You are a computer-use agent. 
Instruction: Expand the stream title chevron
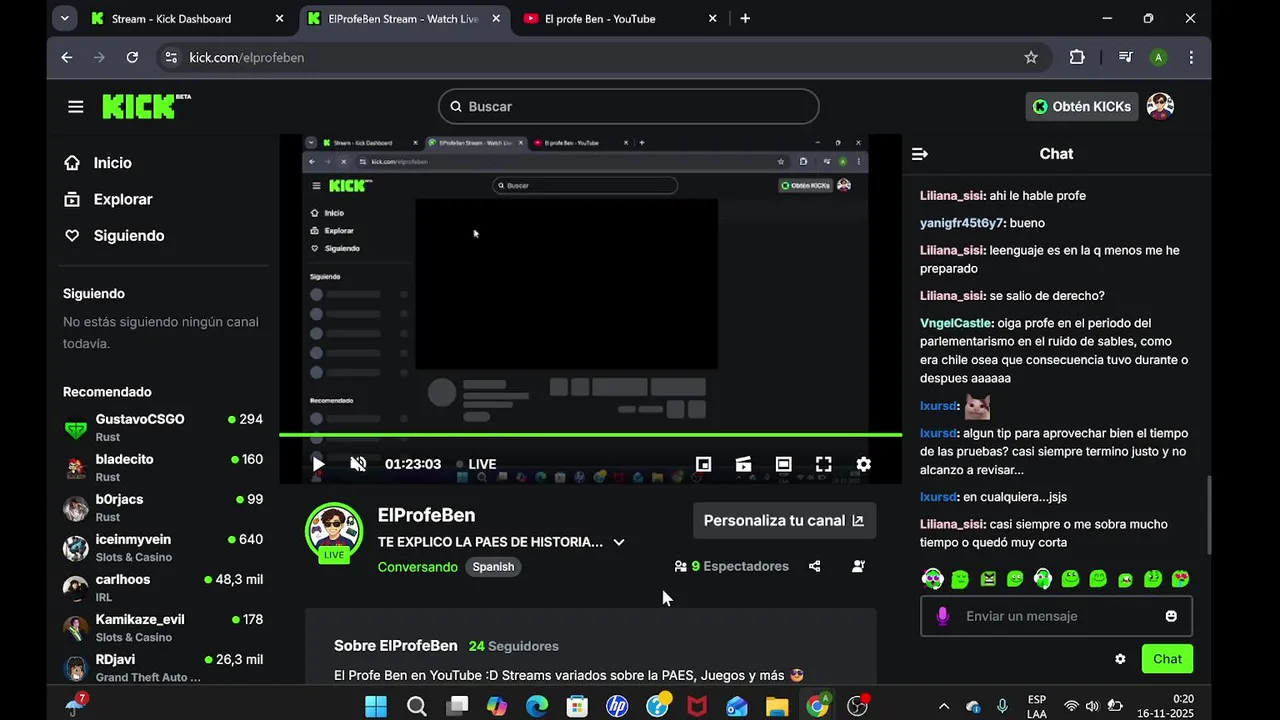click(x=619, y=542)
